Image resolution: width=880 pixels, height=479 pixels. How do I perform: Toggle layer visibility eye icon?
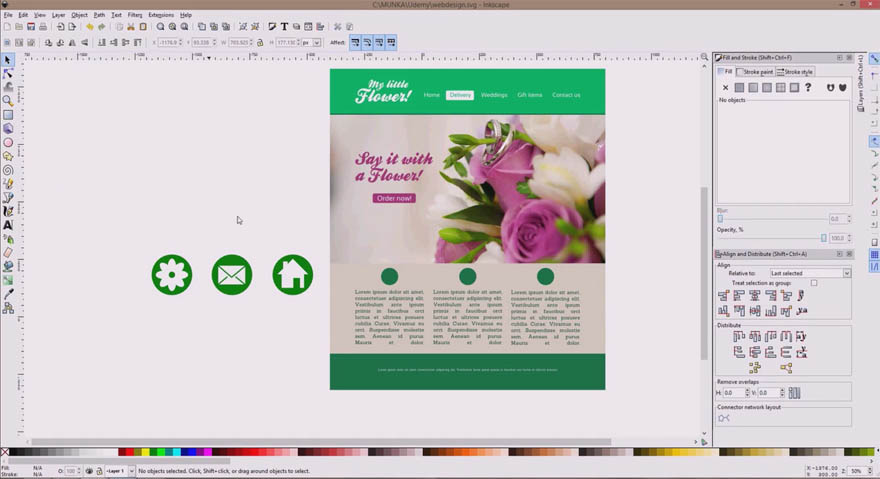click(x=89, y=471)
